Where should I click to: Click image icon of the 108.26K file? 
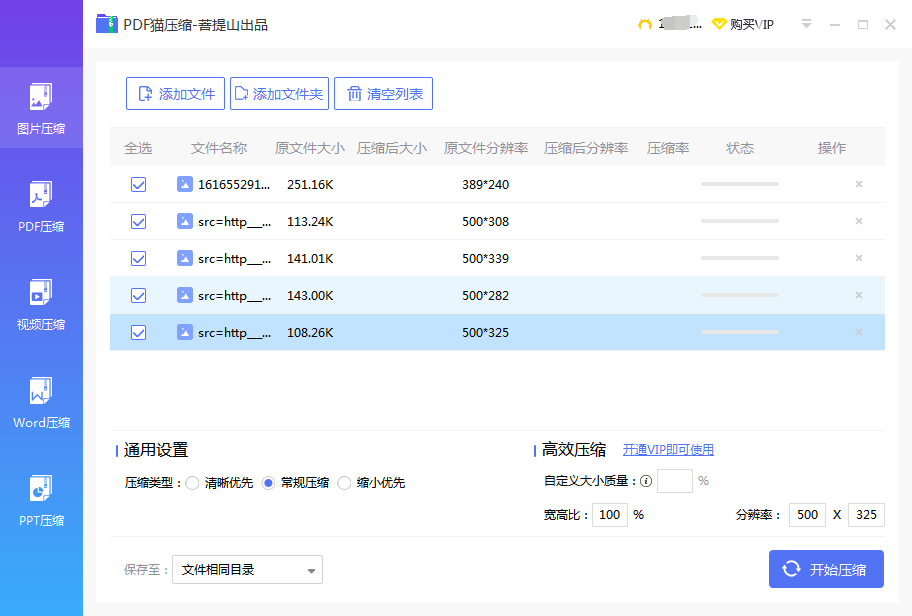click(x=184, y=332)
